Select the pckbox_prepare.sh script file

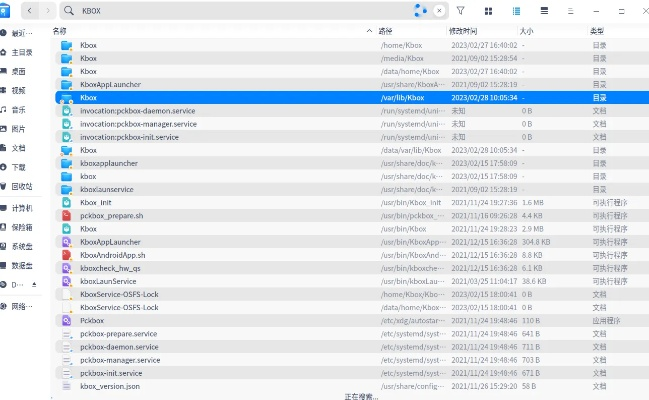pos(112,215)
